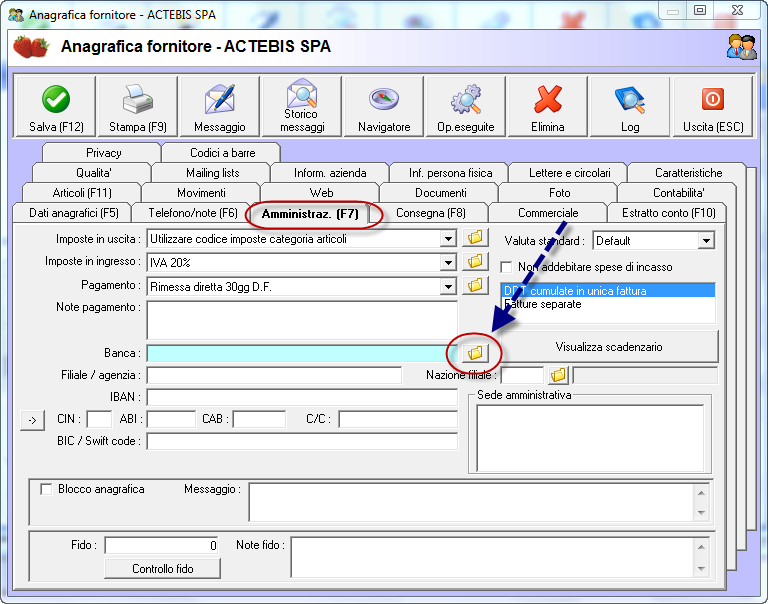
Task: Select the Amministraz. (F7) tab
Action: [x=310, y=214]
